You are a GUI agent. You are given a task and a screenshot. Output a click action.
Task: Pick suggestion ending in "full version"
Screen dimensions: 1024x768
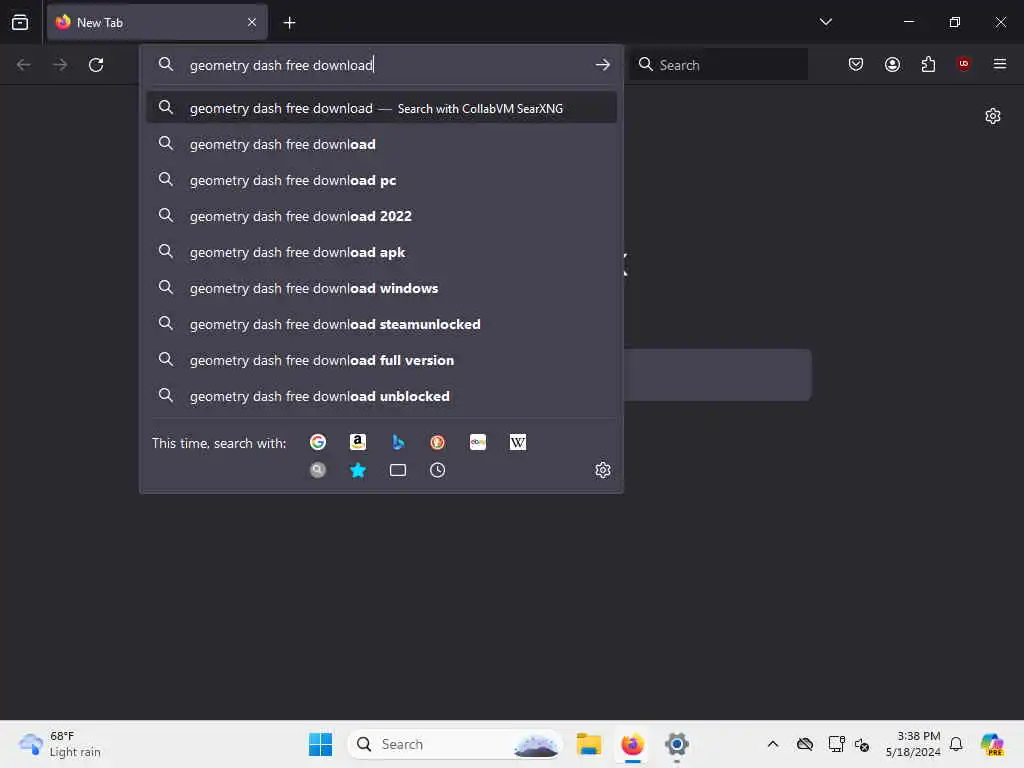pos(381,360)
